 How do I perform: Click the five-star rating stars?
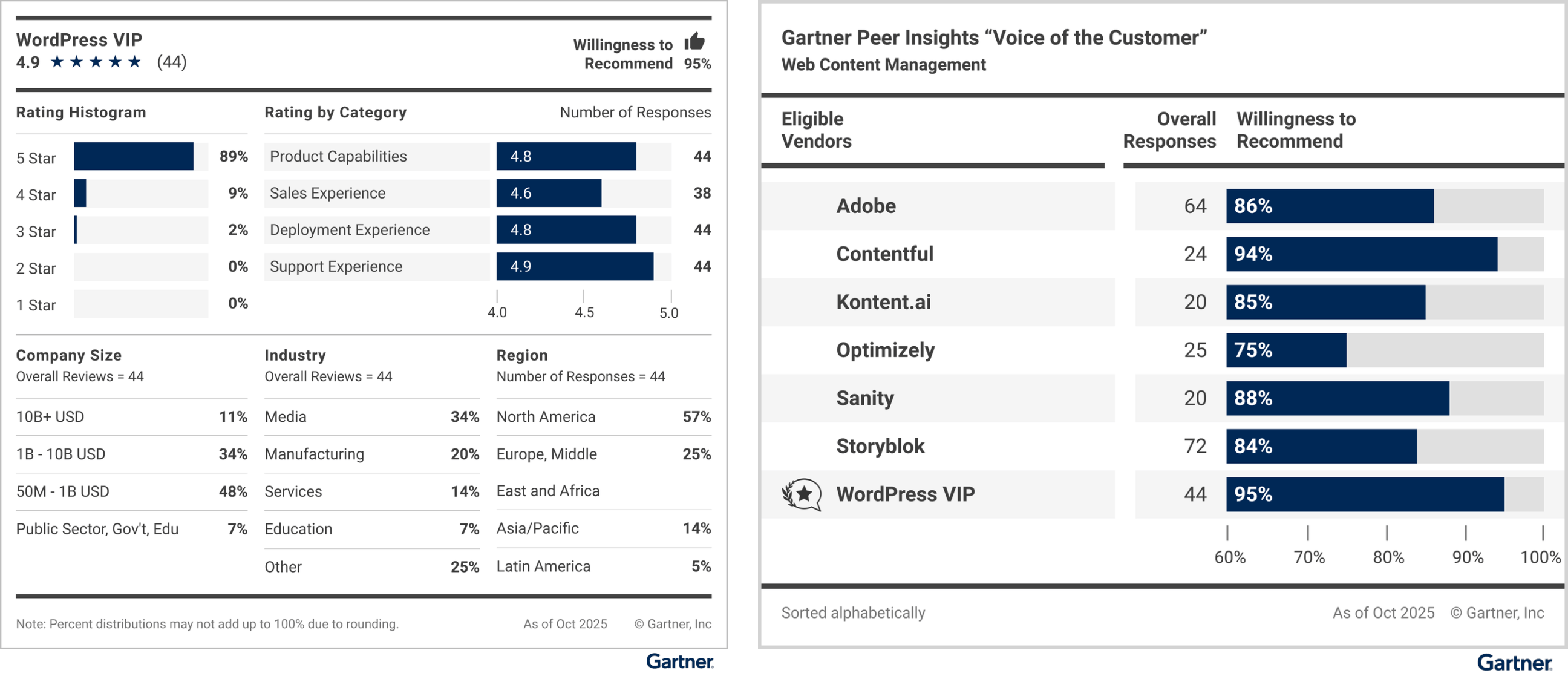[96, 62]
